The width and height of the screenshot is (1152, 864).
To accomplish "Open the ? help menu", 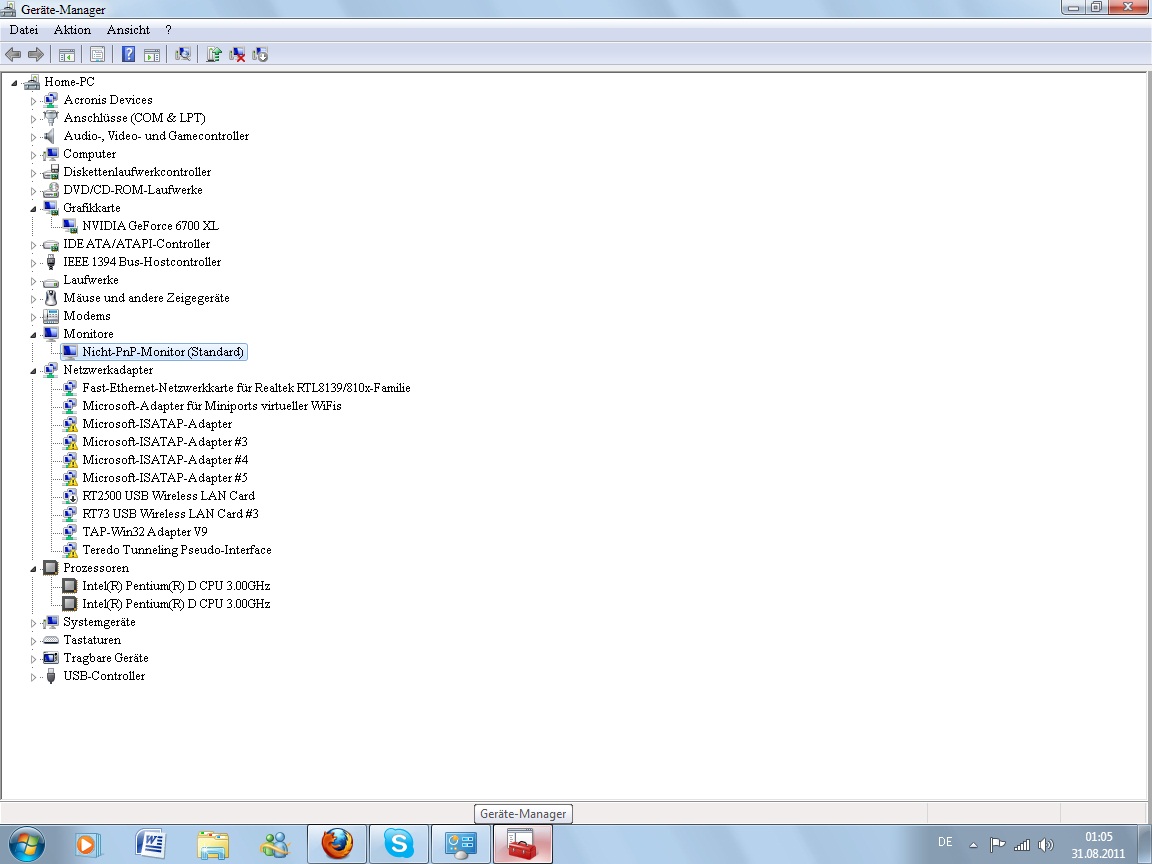I will 168,30.
